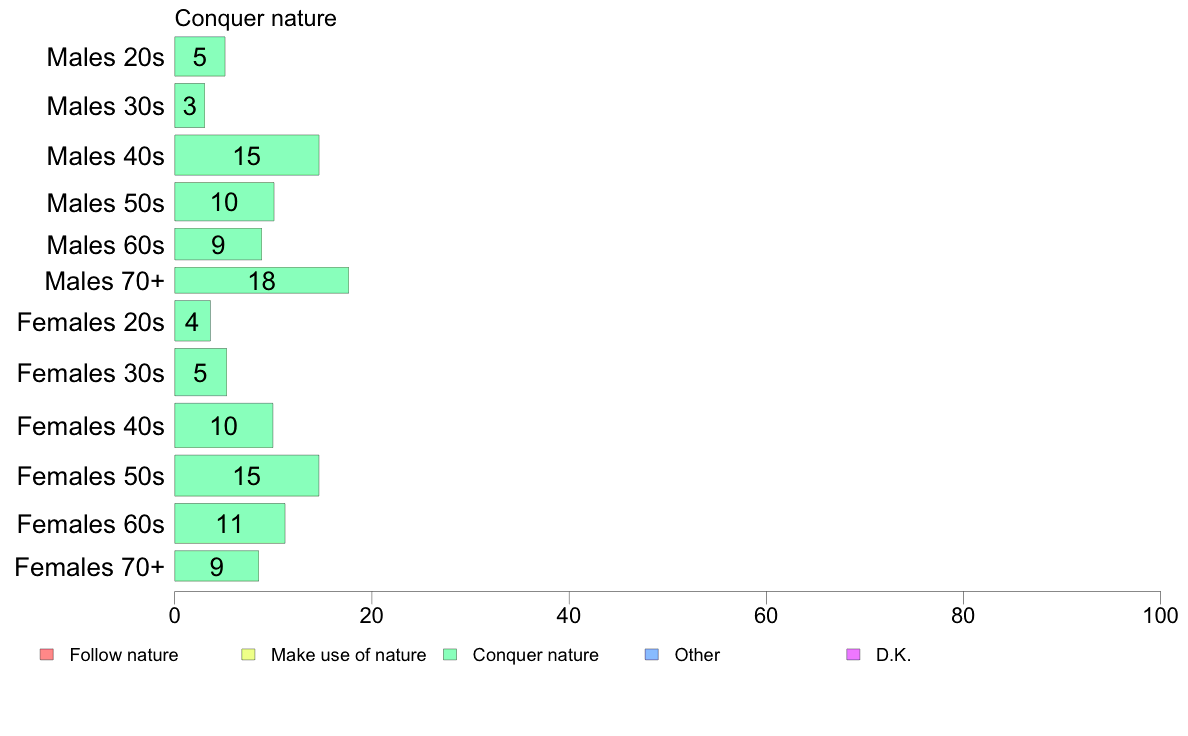This screenshot has height=736, width=1188.
Task: Click the Males 60s bar showing 9
Action: [217, 244]
